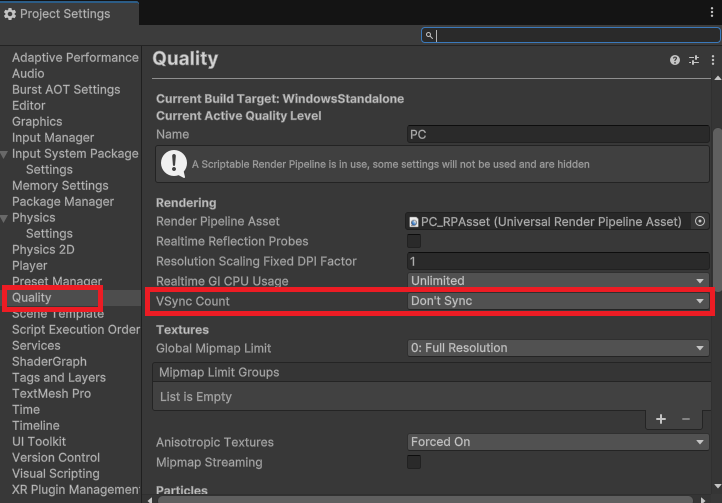The image size is (722, 503).
Task: Open Realtime GI CPU Usage dropdown
Action: point(557,281)
